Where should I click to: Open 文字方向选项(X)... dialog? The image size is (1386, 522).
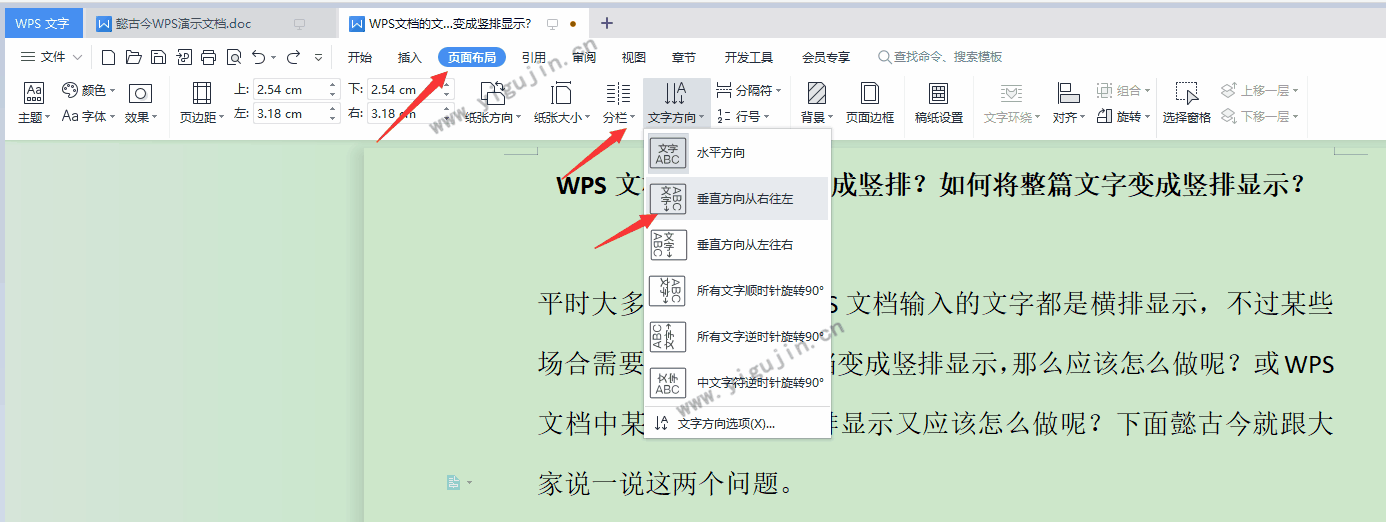tap(738, 423)
